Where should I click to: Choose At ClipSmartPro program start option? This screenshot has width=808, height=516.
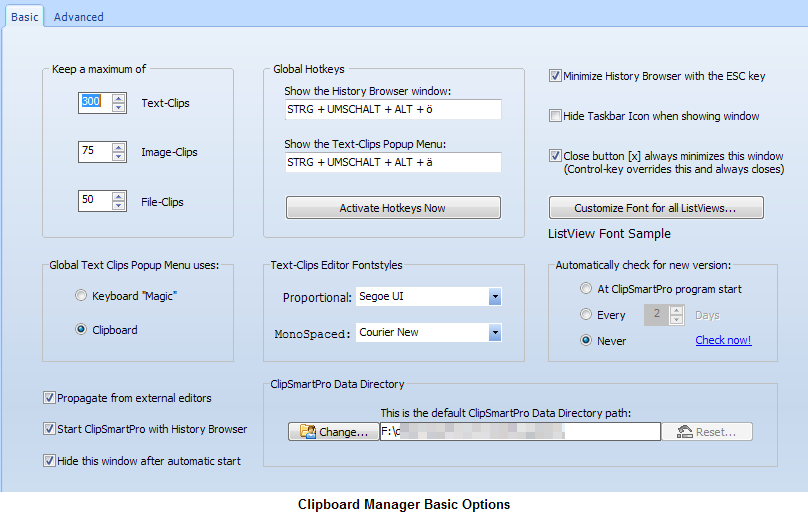586,289
